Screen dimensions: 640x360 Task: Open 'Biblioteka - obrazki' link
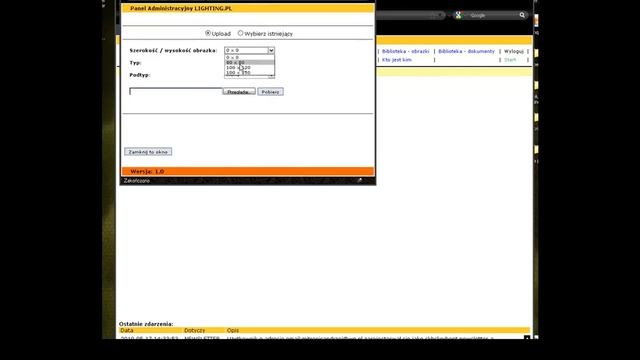(405, 51)
